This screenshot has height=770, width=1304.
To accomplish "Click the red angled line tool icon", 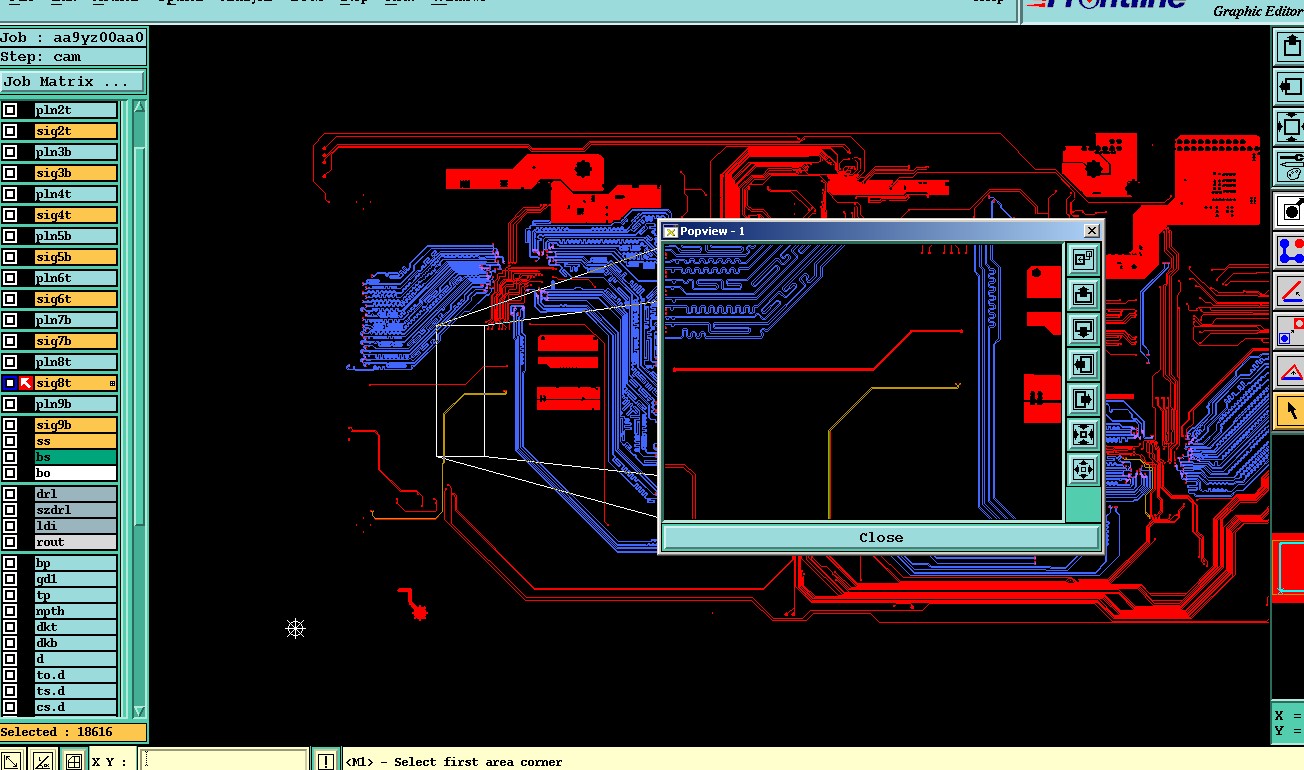I will click(x=1290, y=291).
